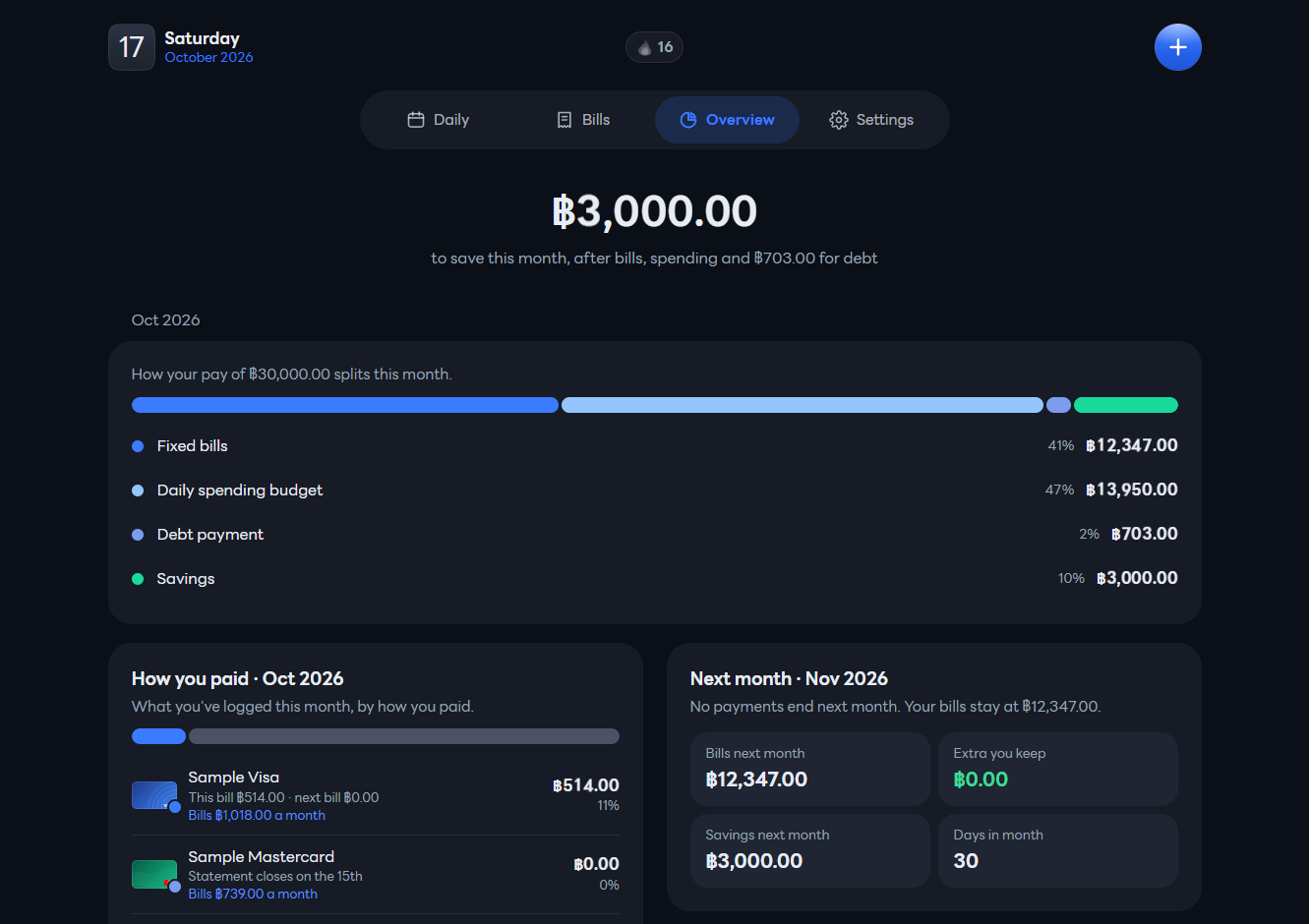Click the ฿514.00 Sample Visa total
1309x924 pixels.
point(586,785)
